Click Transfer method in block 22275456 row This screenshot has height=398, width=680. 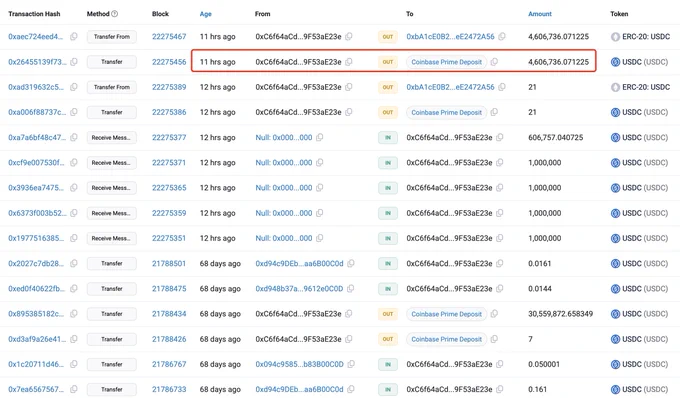[x=112, y=62]
